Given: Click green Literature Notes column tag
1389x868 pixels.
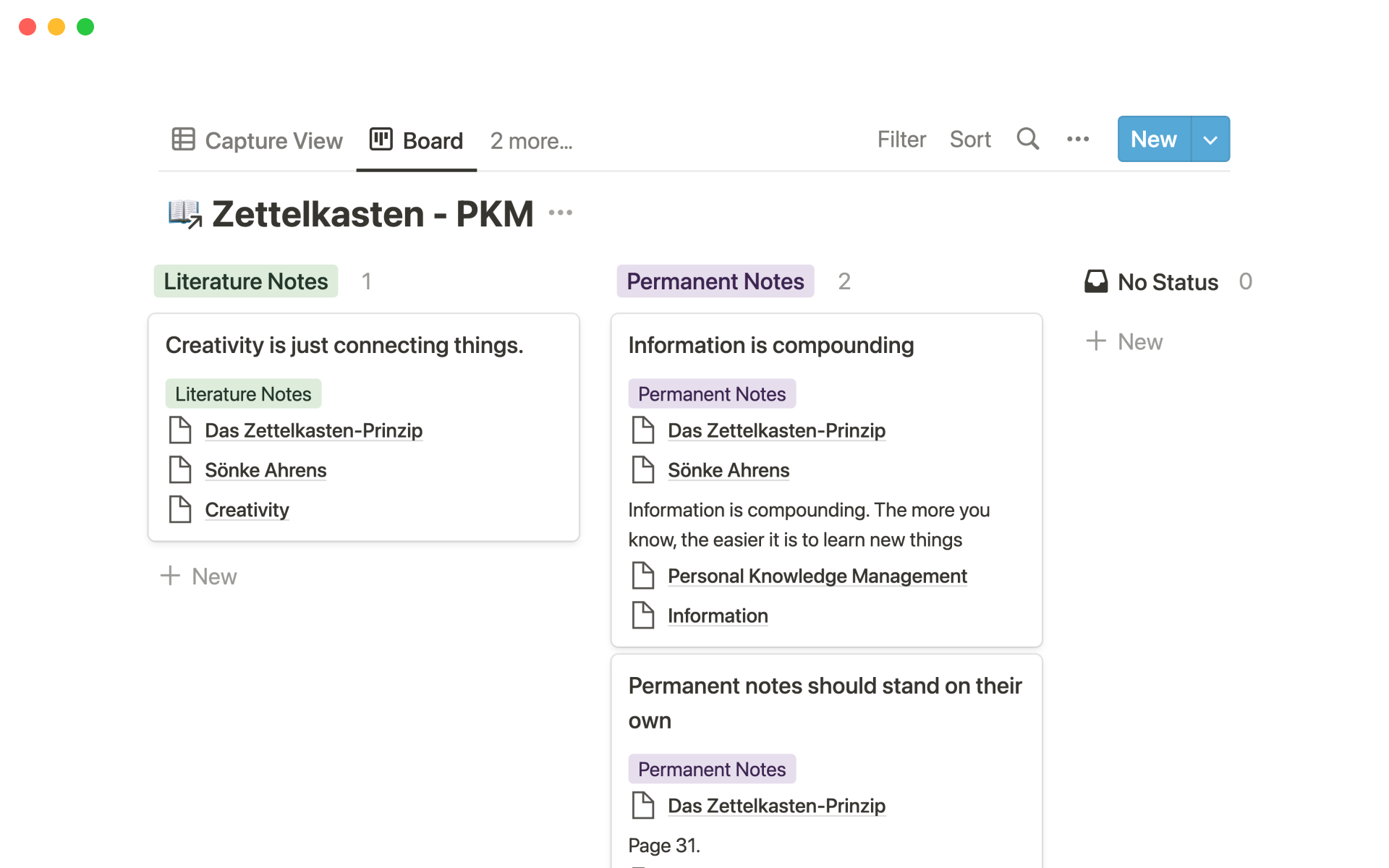Looking at the screenshot, I should [x=245, y=281].
